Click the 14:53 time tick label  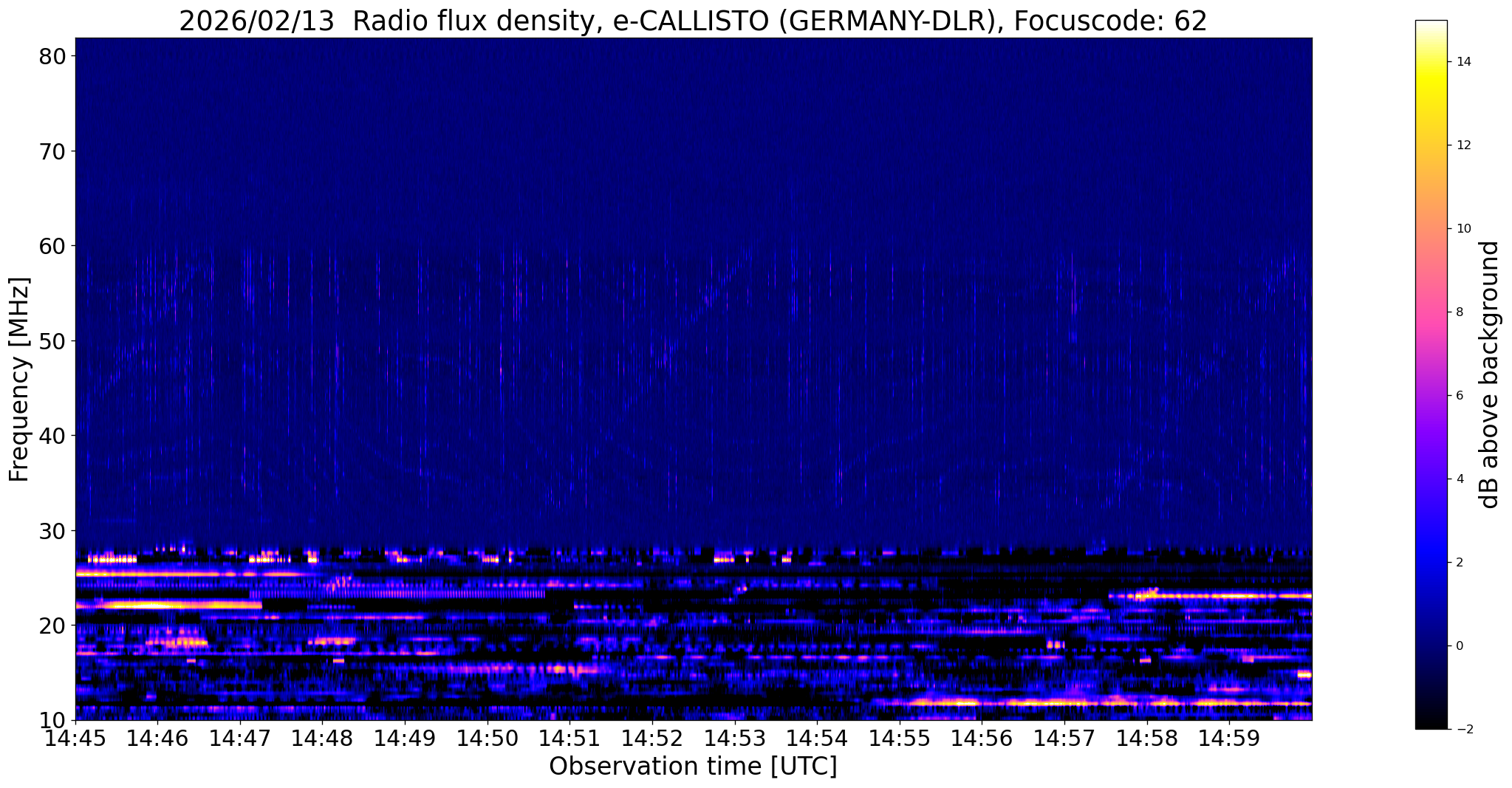click(x=734, y=737)
